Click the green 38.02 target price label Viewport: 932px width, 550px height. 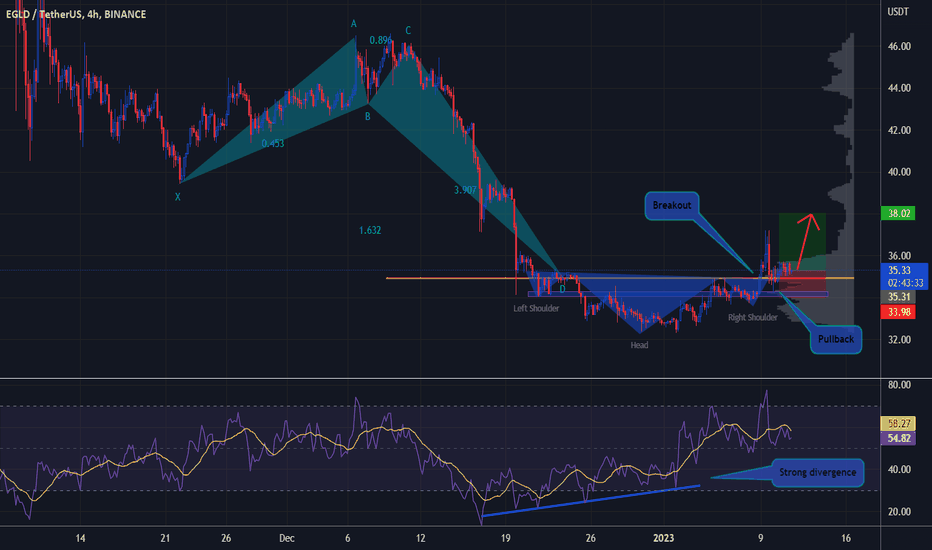point(898,213)
